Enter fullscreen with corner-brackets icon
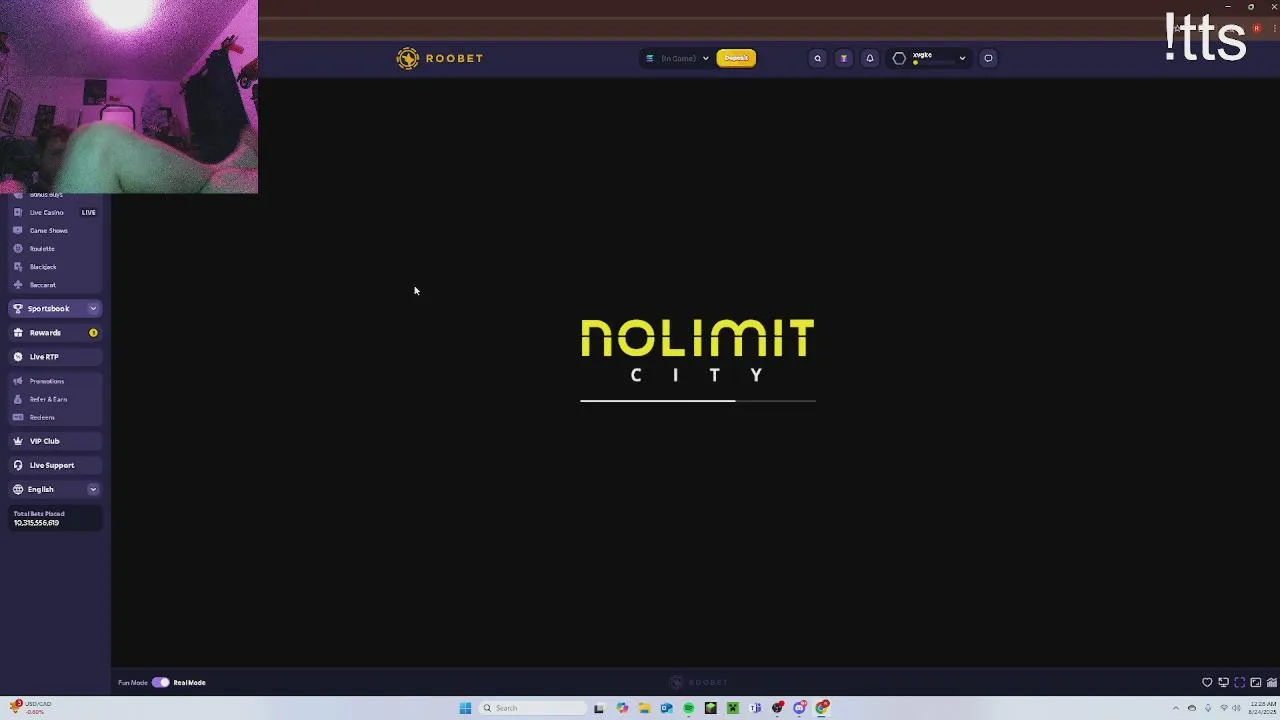 [1240, 682]
